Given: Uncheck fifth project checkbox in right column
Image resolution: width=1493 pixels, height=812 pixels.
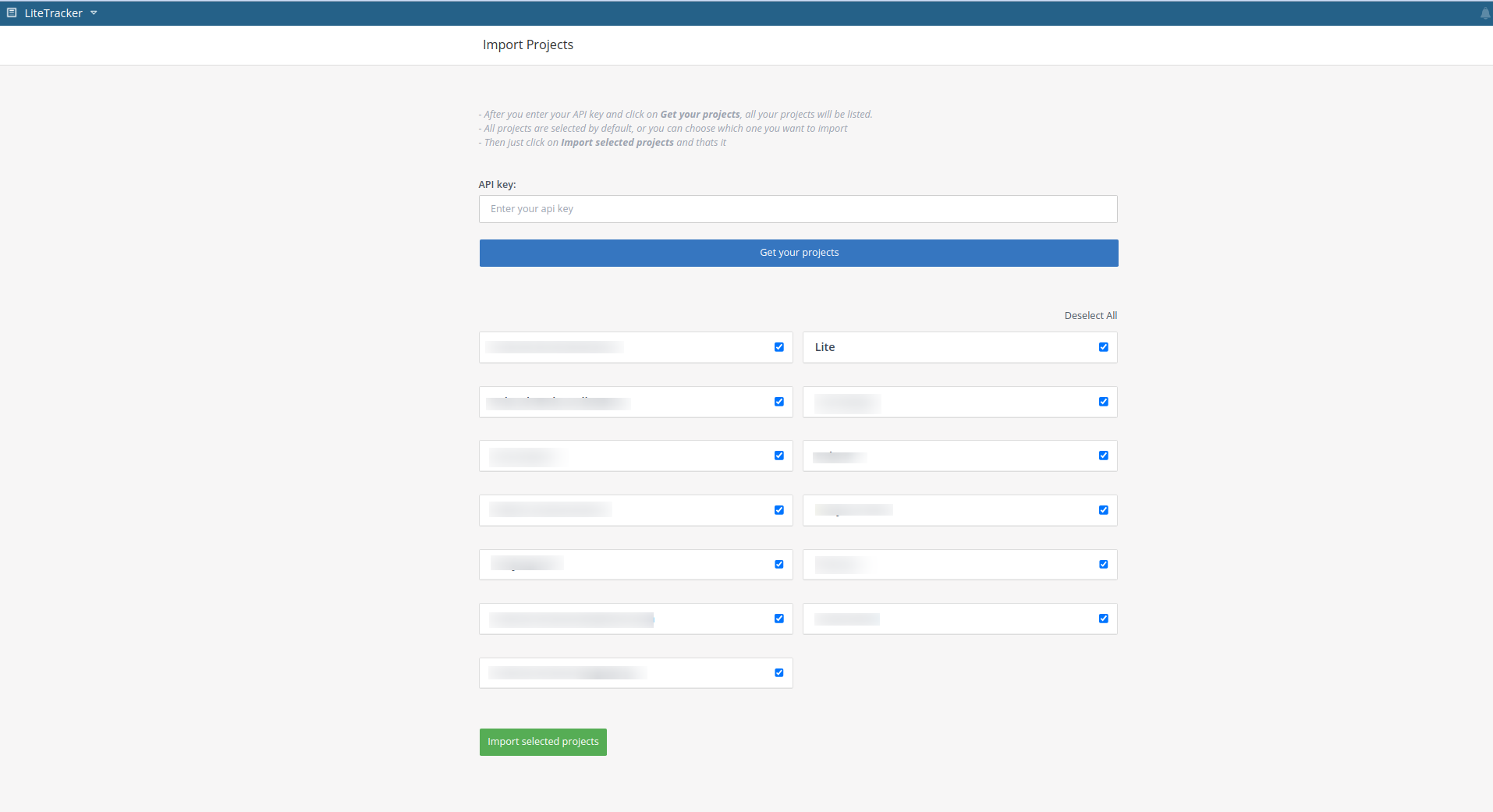Looking at the screenshot, I should (1103, 564).
